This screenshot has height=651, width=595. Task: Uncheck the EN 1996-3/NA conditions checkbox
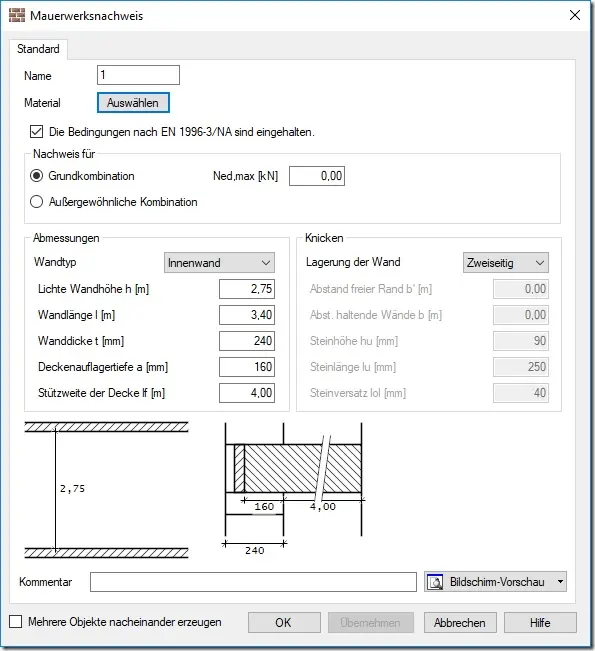(x=37, y=132)
